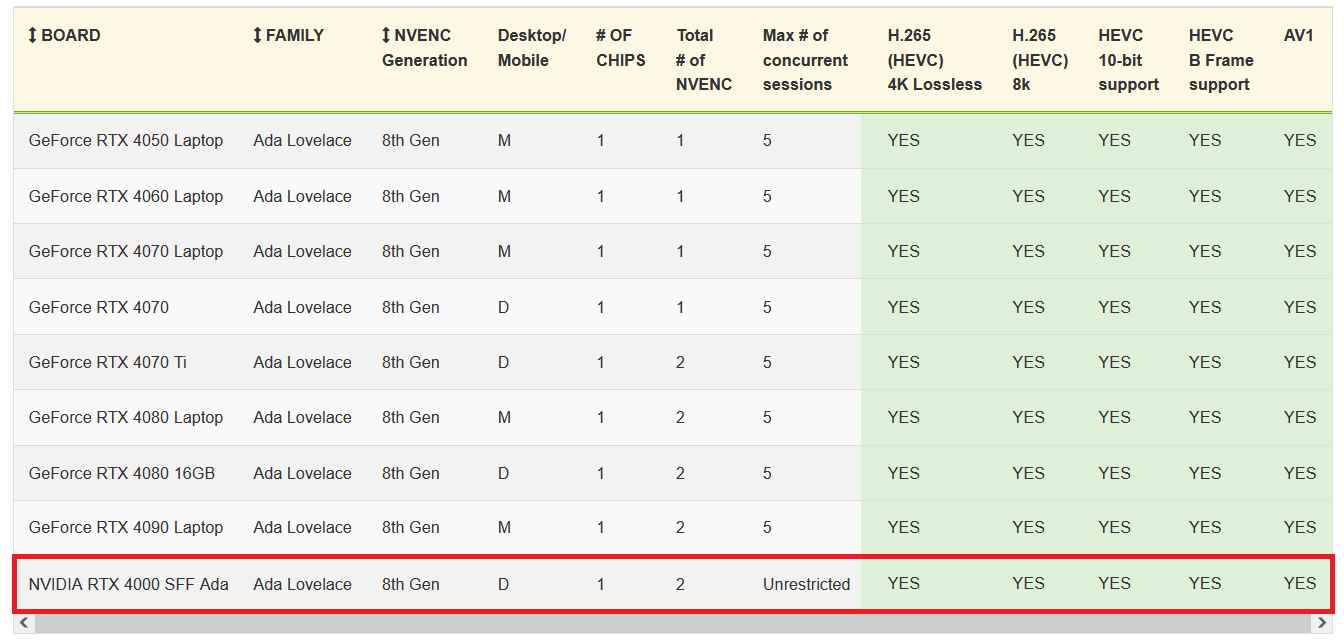Viewport: 1344px width, 644px height.
Task: Select the GeForce RTX 4070 Laptop board cell
Action: 126,252
